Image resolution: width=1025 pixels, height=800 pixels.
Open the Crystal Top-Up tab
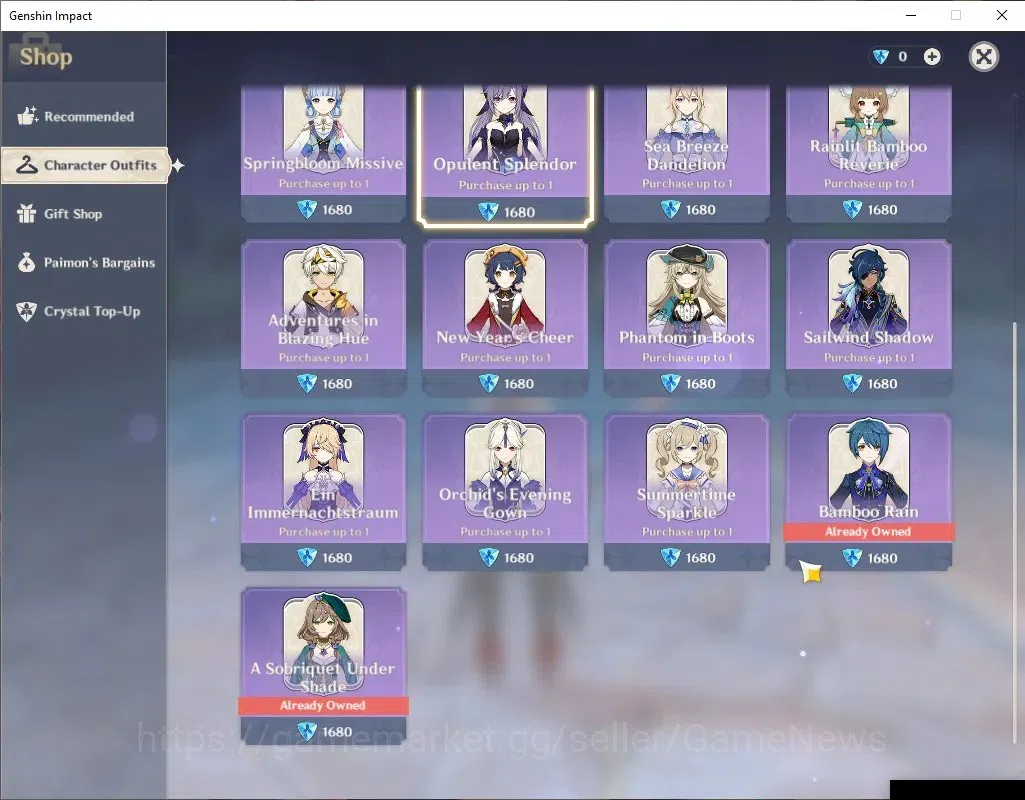84,311
